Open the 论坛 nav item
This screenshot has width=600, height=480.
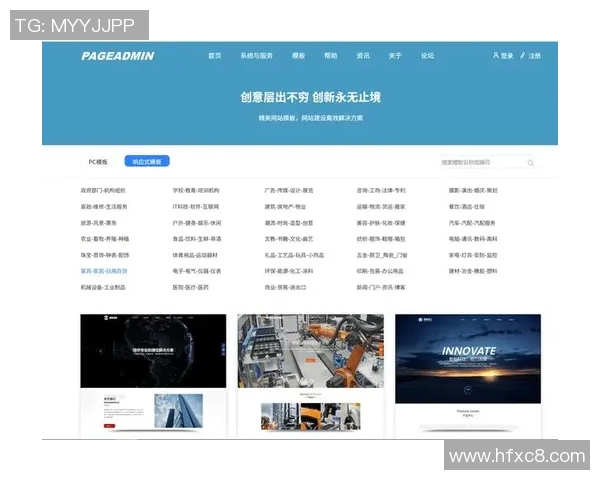pos(427,56)
